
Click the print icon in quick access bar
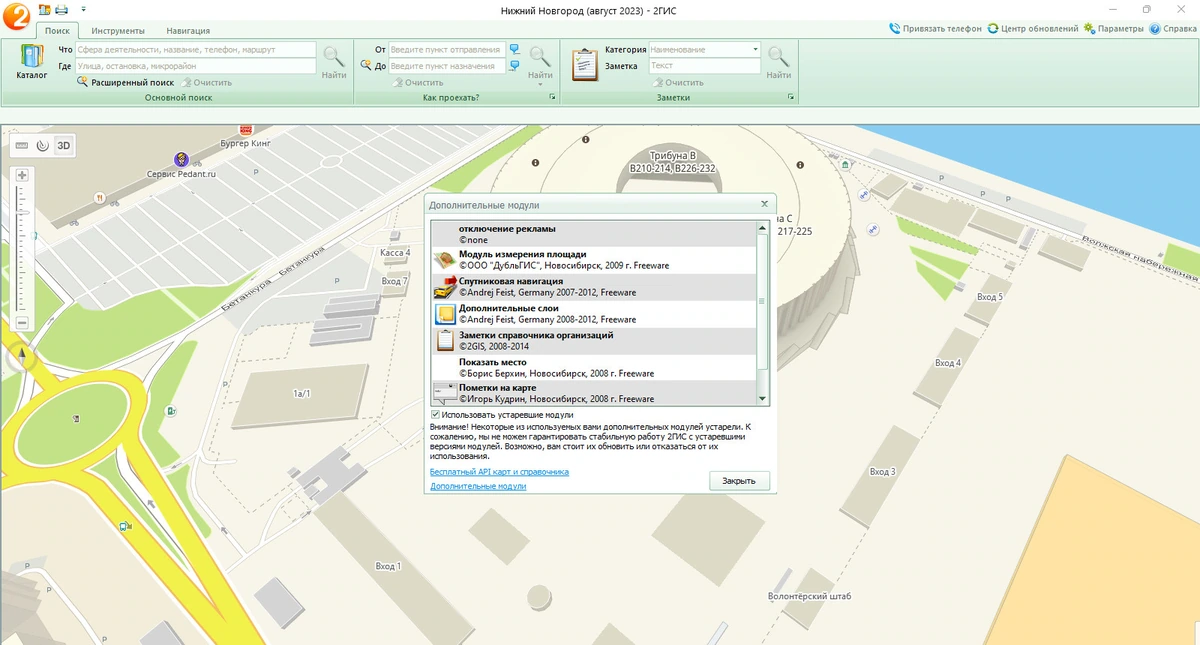coord(61,9)
